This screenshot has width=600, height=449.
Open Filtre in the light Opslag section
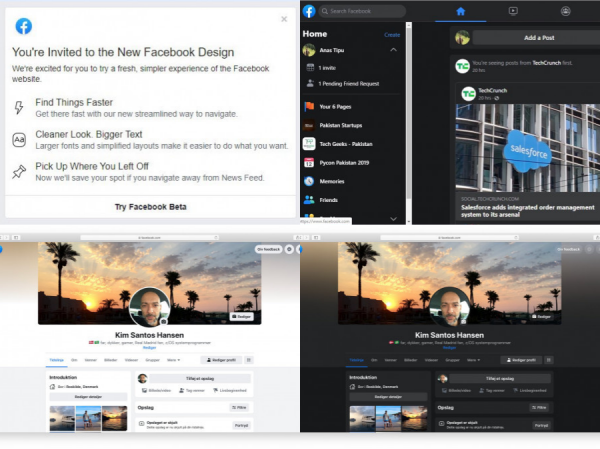(240, 408)
